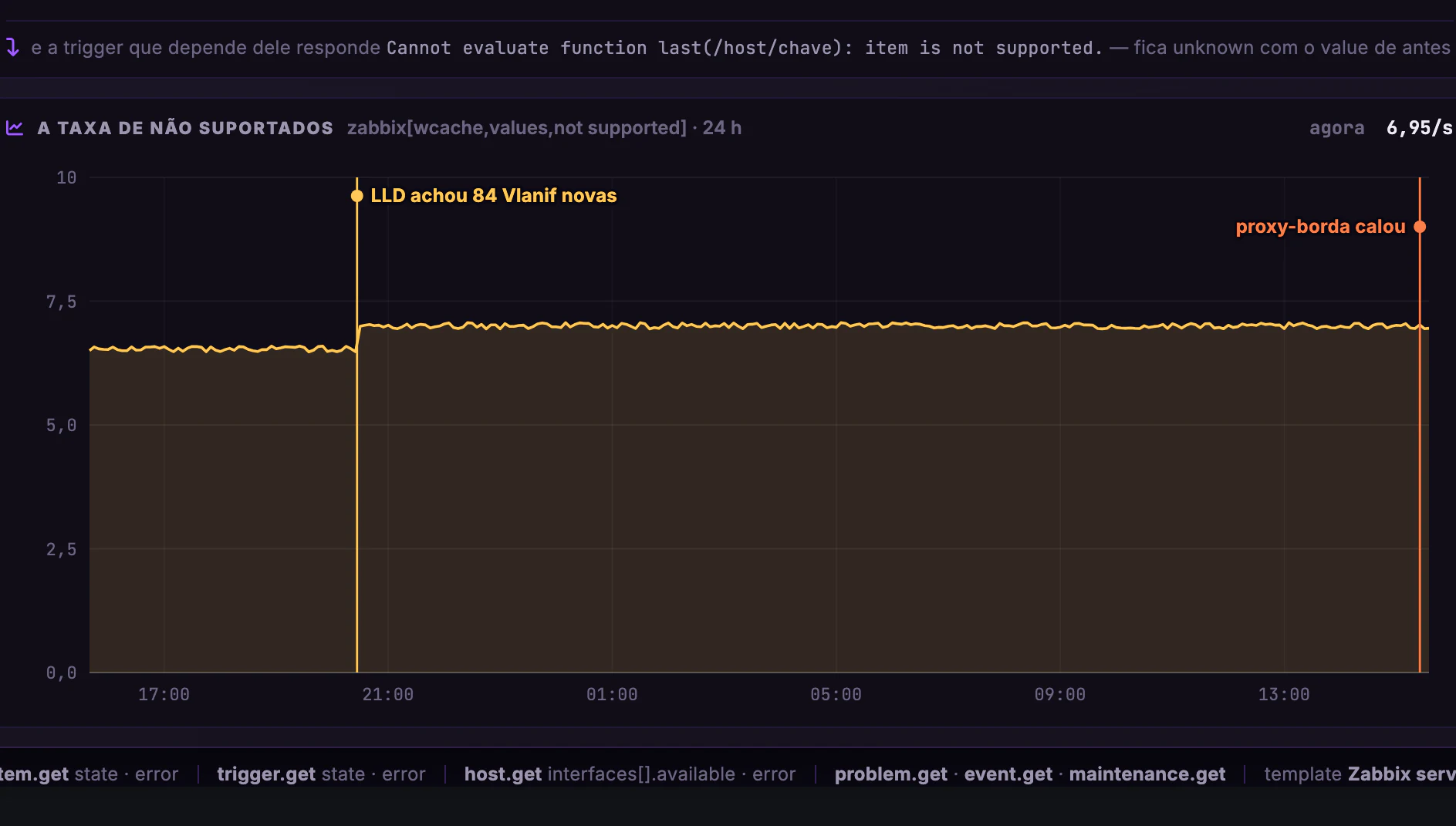
Task: Click the chart-line icon beside the panel title
Action: (15, 128)
